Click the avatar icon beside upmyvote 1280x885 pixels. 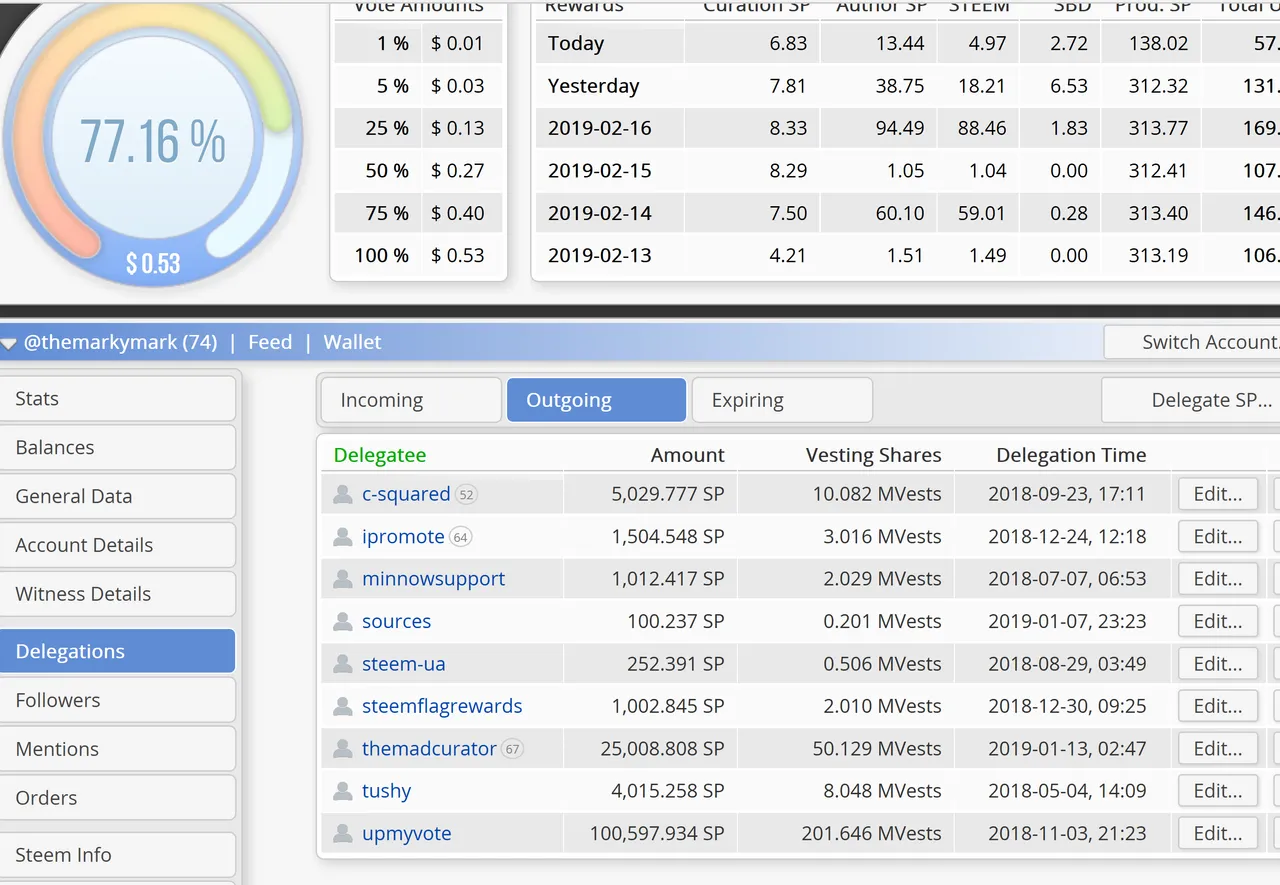pyautogui.click(x=343, y=834)
